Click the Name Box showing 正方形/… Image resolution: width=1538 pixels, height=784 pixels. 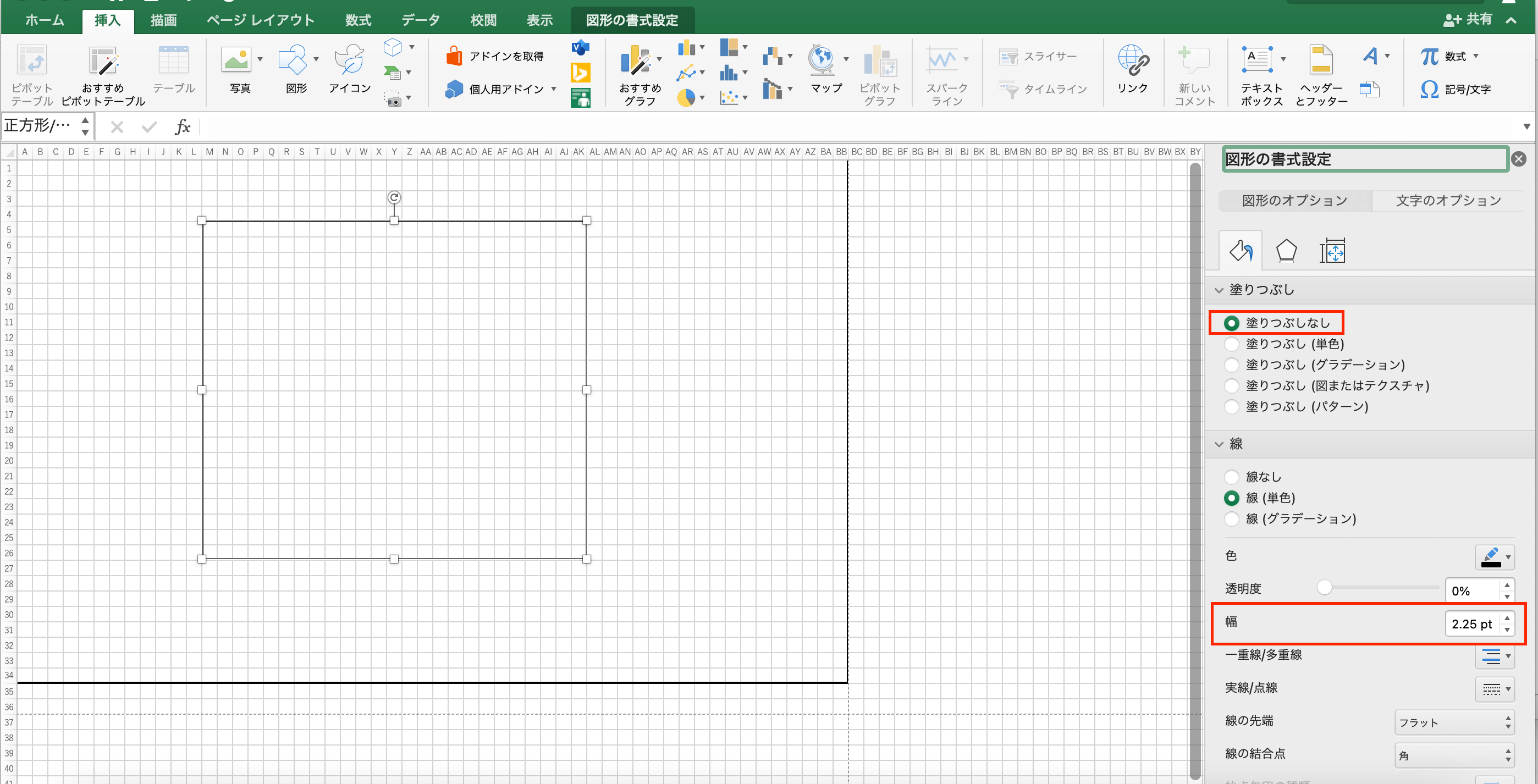click(x=40, y=125)
